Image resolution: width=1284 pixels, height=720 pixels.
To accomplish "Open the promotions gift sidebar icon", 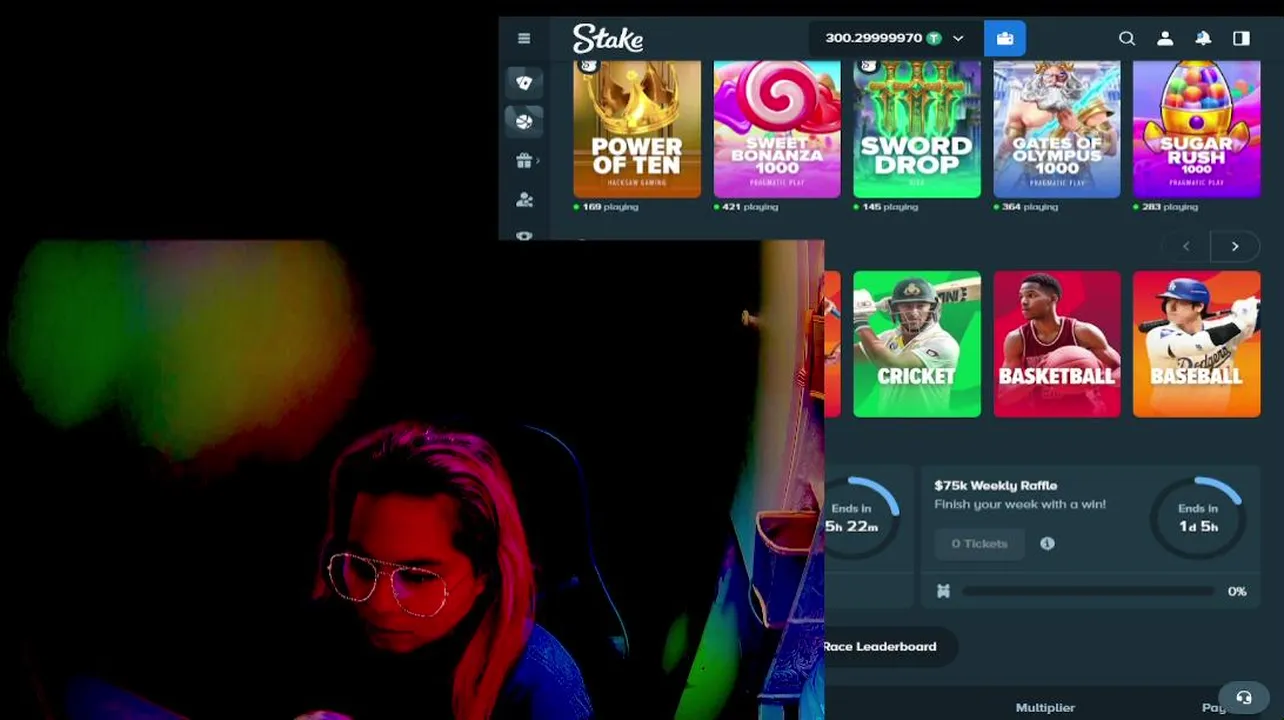I will coord(523,160).
